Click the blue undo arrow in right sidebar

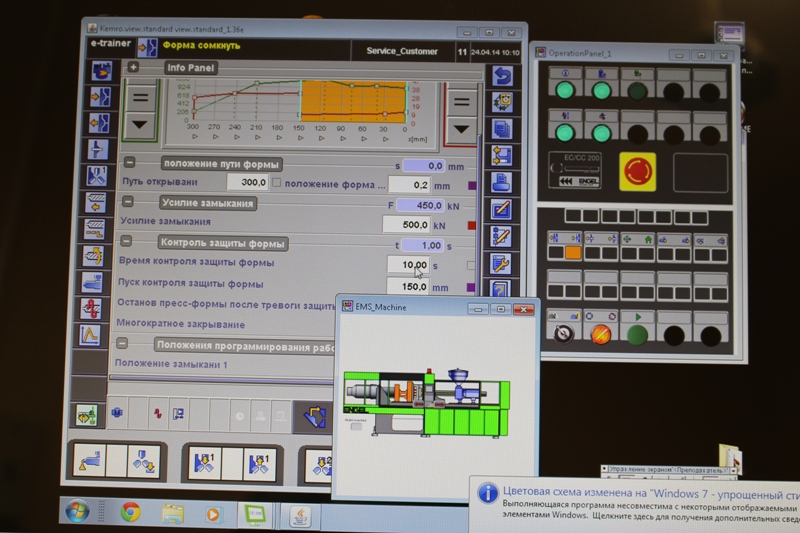[x=501, y=75]
